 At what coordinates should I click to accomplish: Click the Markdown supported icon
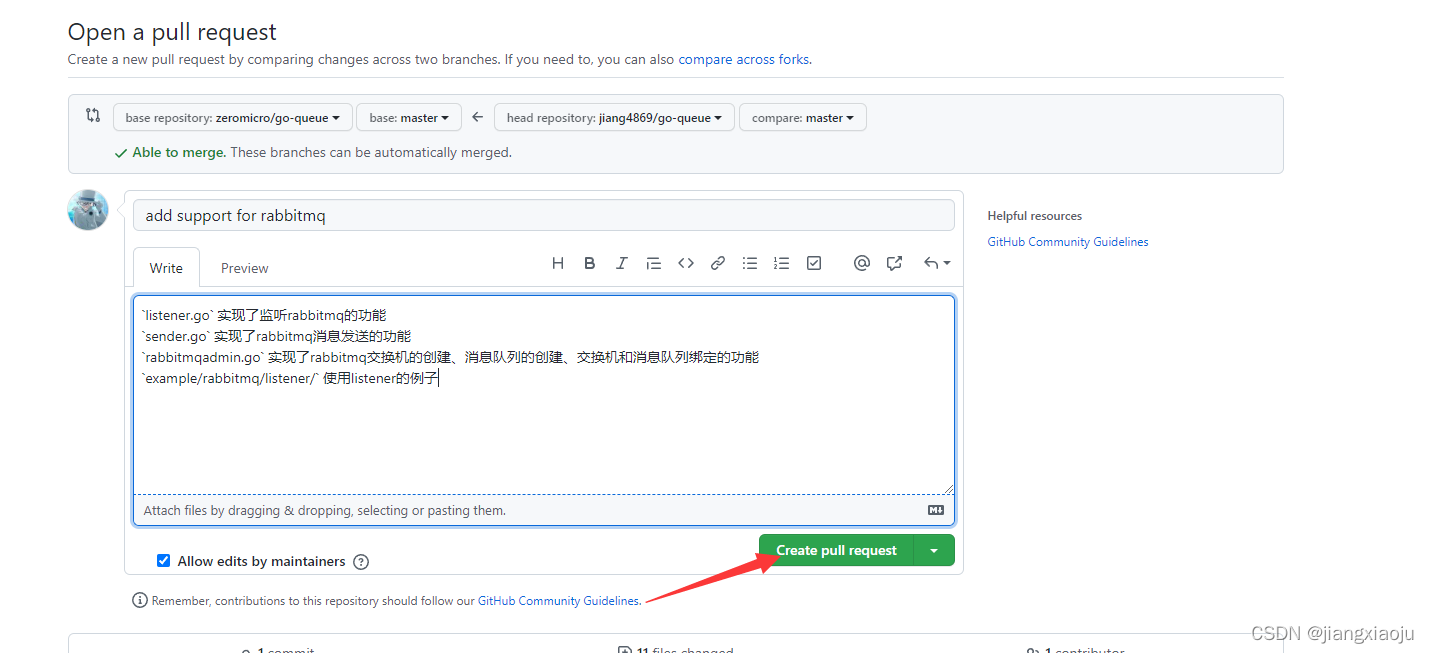(936, 510)
